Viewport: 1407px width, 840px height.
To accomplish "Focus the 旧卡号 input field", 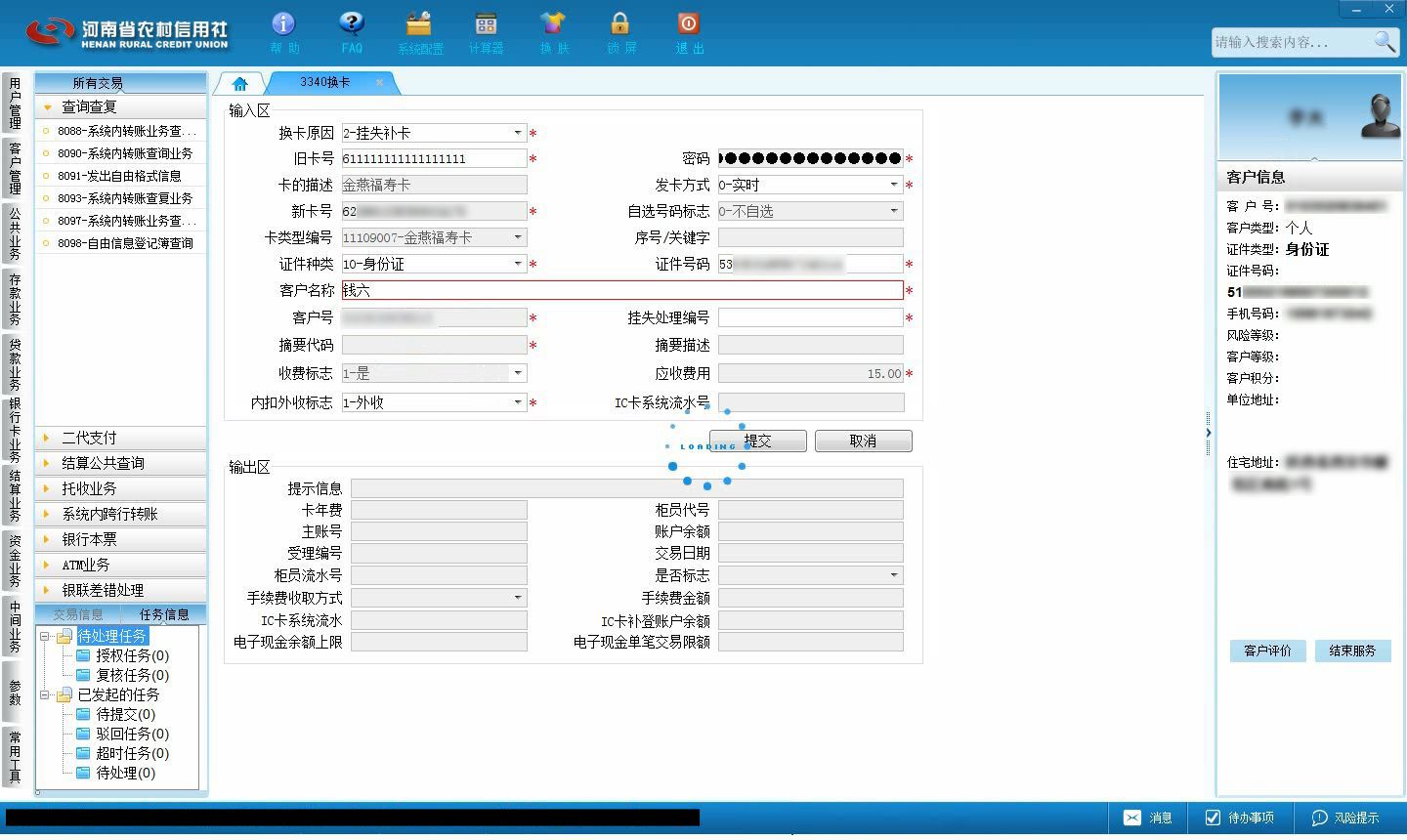I will coord(434,158).
